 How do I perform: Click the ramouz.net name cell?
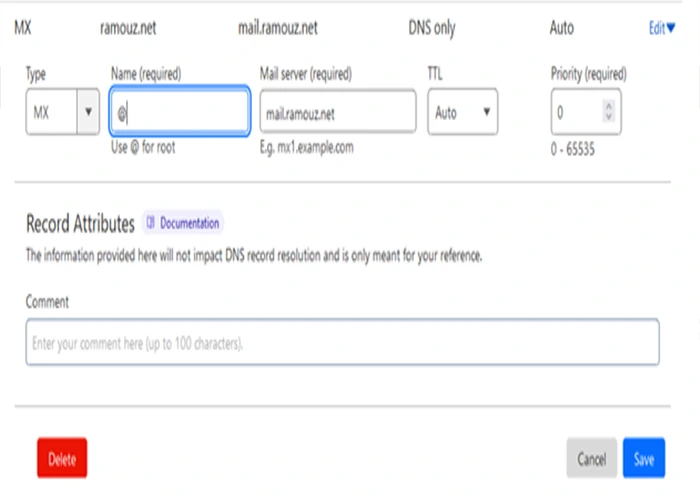(x=128, y=28)
